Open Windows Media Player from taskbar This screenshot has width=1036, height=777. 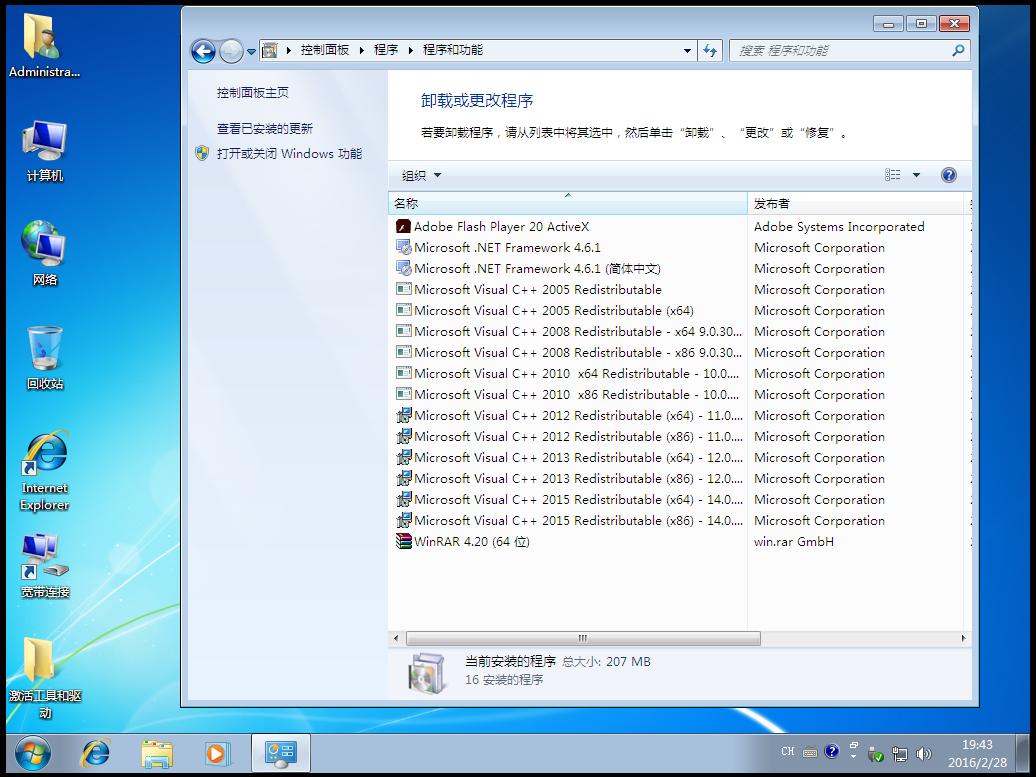(217, 753)
